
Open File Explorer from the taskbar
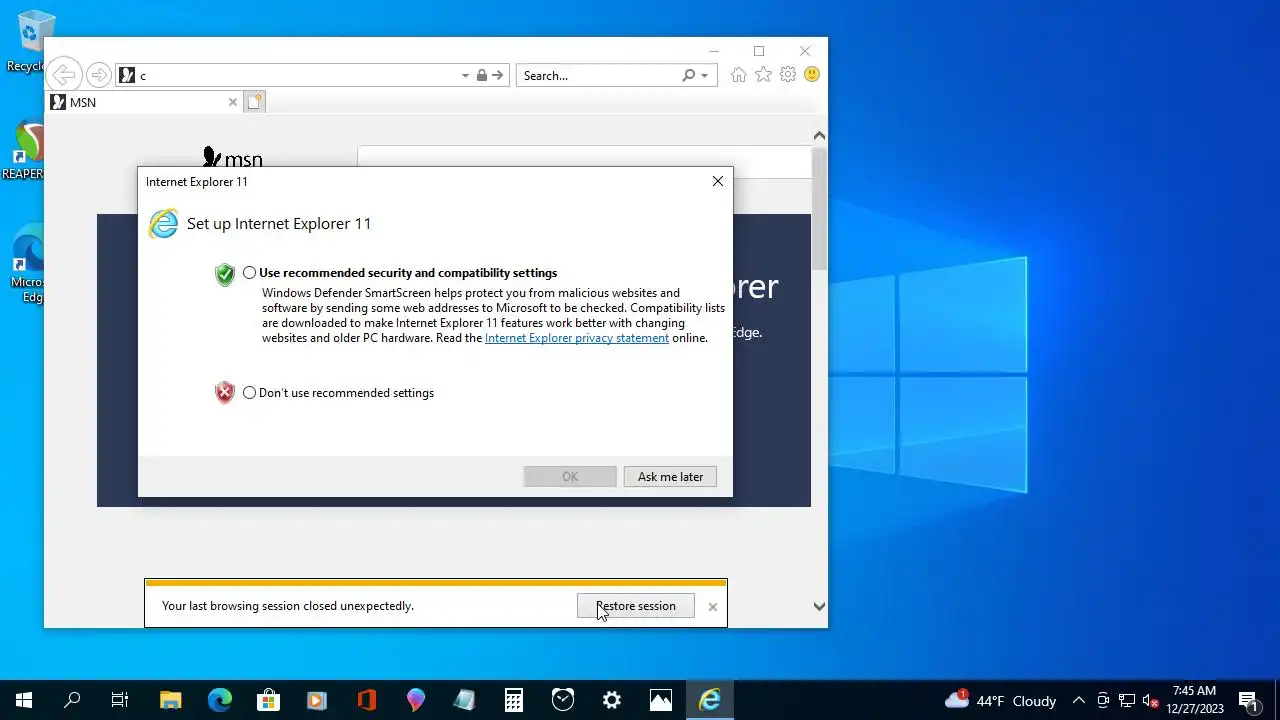tap(170, 700)
